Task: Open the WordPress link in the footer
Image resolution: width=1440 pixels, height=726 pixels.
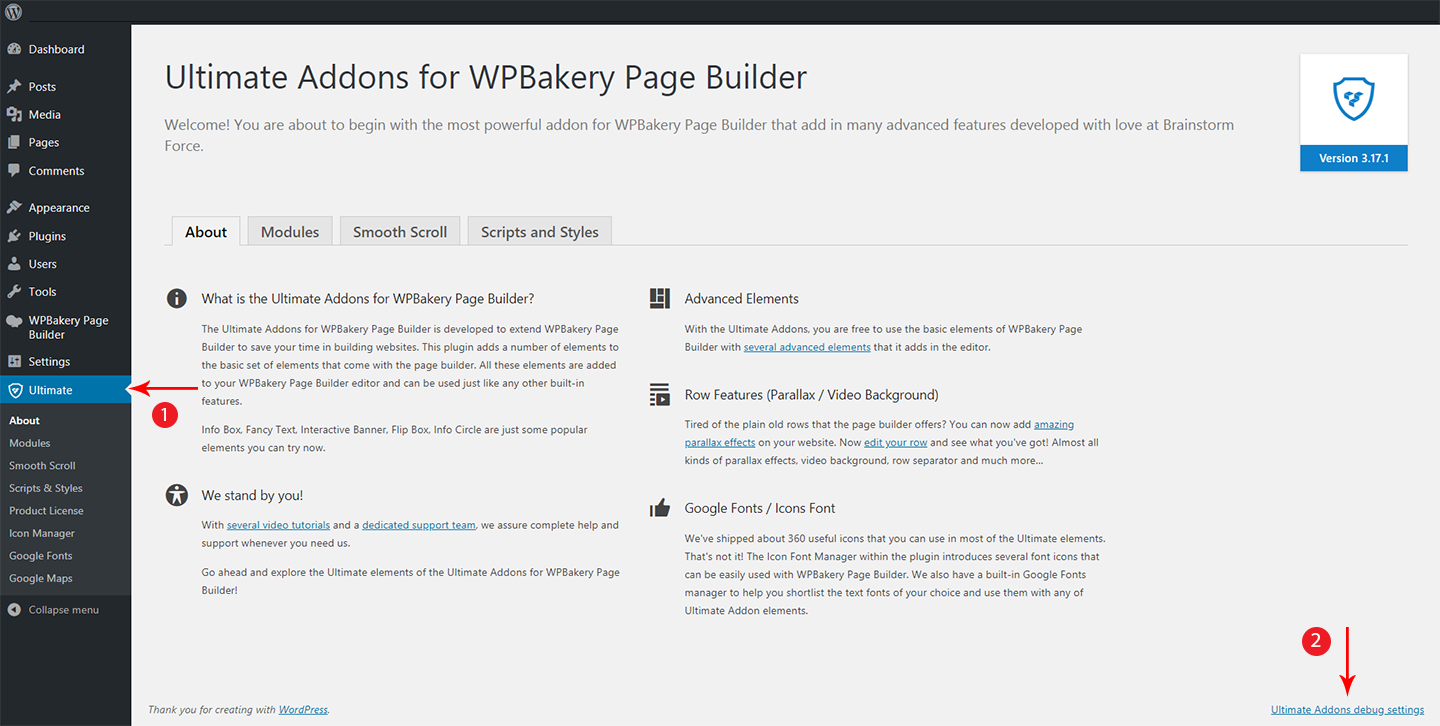Action: (x=303, y=710)
